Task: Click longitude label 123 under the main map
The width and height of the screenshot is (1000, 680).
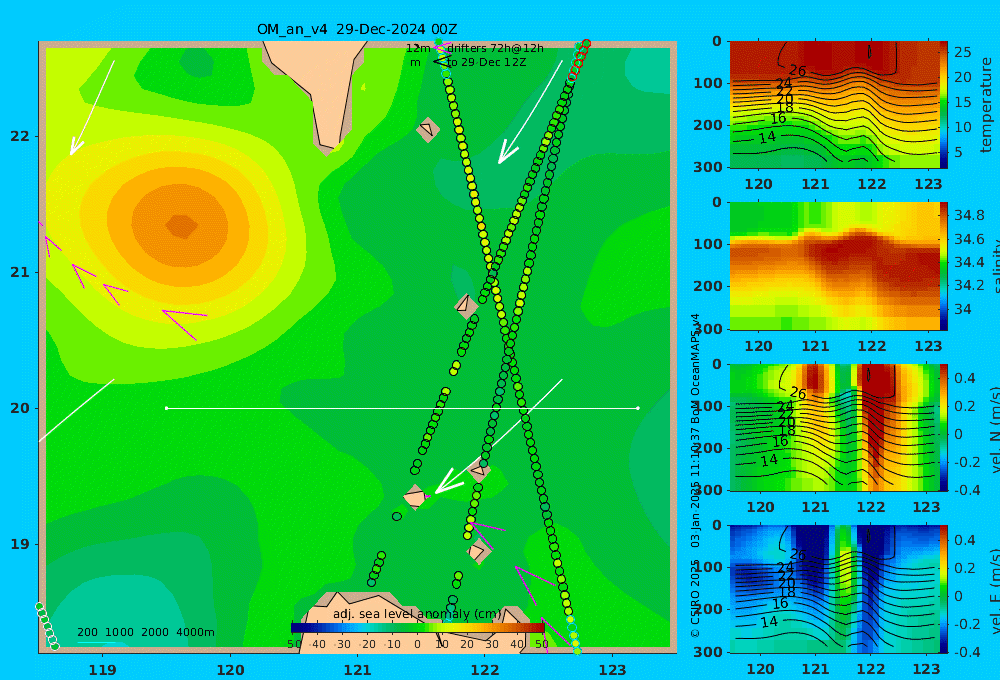Action: coord(613,670)
